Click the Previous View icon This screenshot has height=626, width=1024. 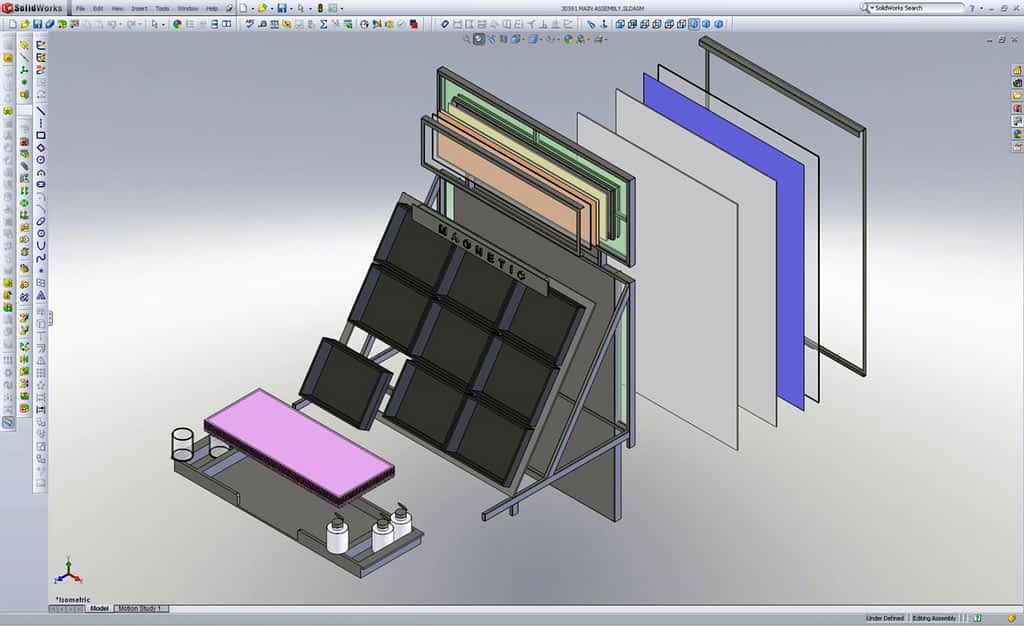(x=491, y=39)
